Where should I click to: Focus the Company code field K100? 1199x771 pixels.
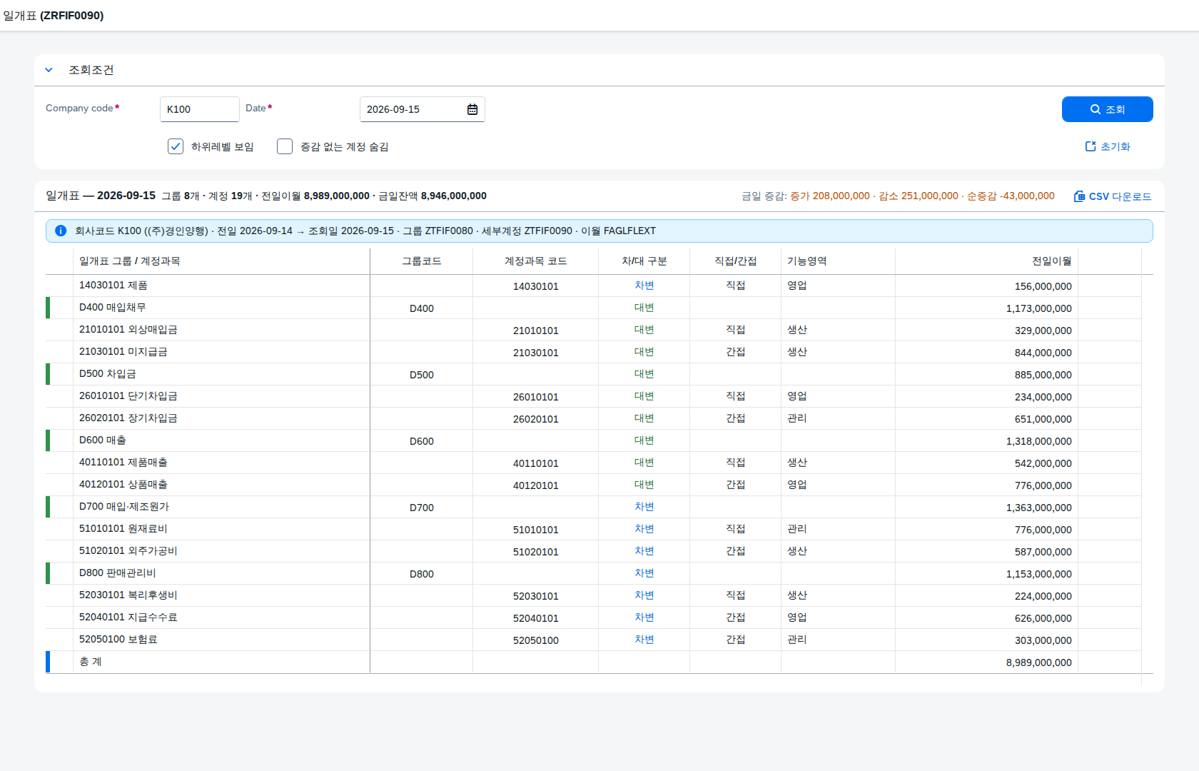[200, 109]
